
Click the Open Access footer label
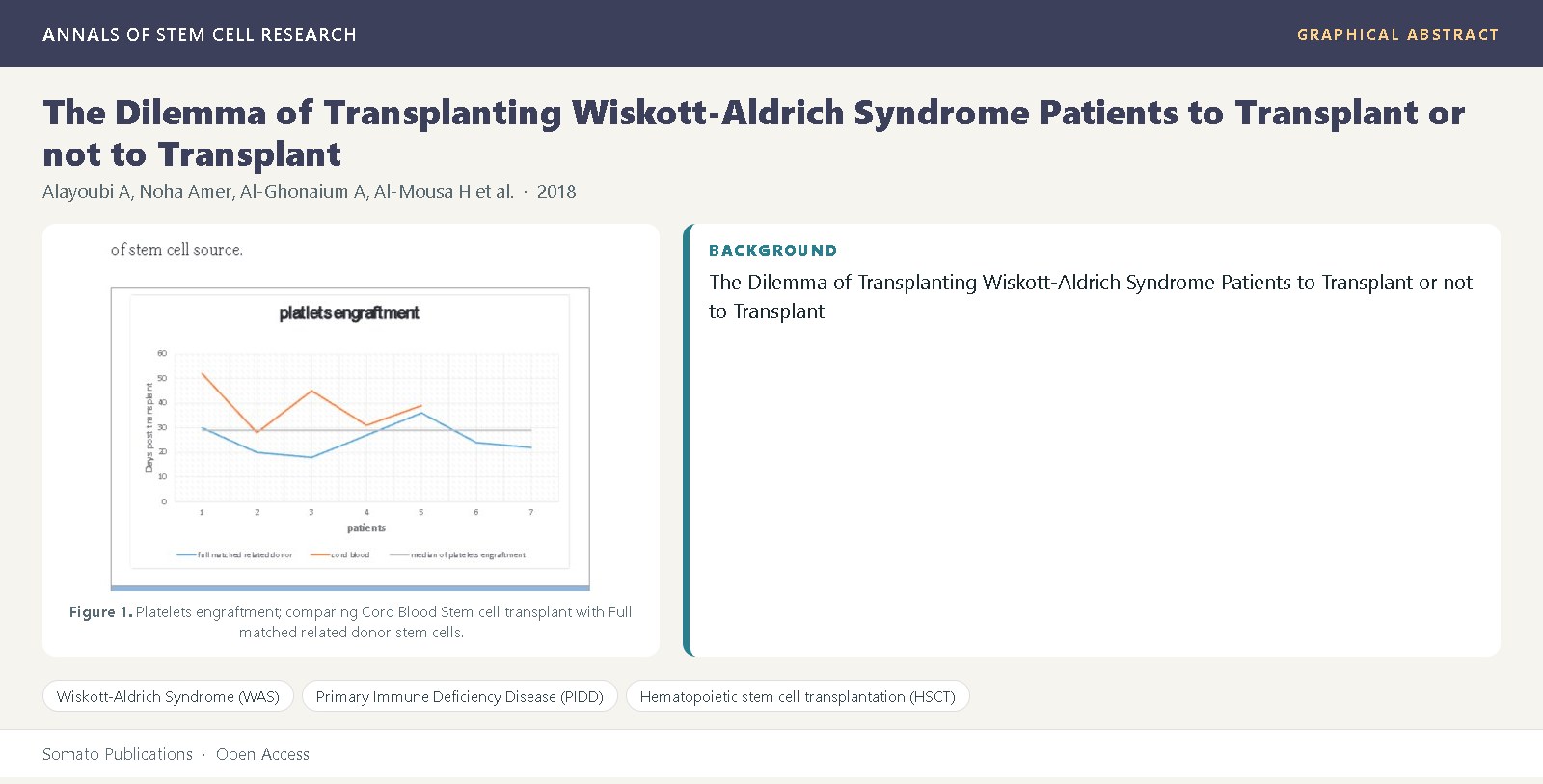click(262, 754)
